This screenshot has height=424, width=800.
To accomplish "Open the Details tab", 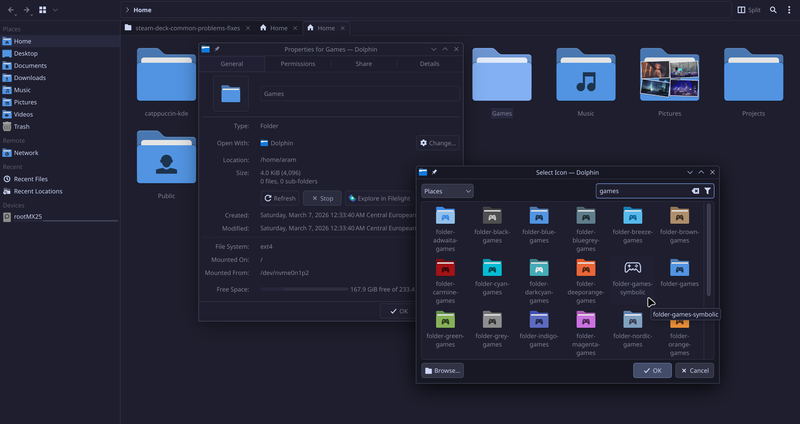I will point(430,64).
